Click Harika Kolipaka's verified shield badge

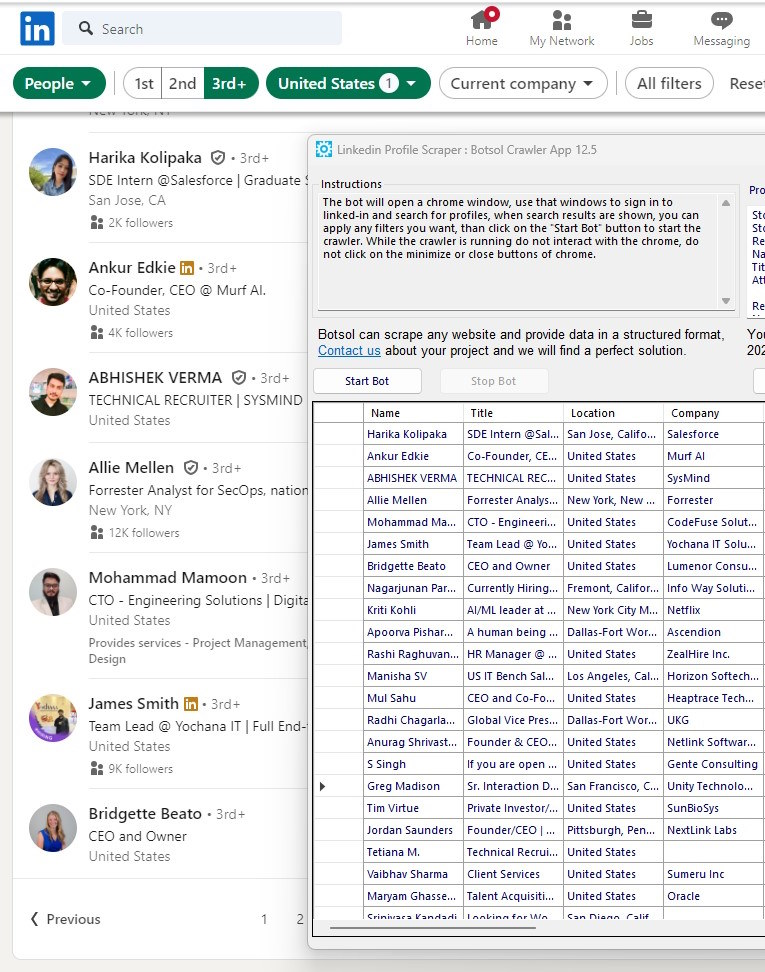pyautogui.click(x=218, y=157)
